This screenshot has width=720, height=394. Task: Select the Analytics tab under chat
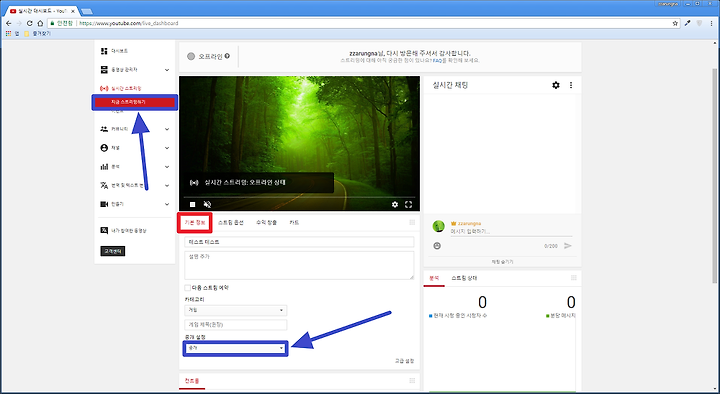pyautogui.click(x=434, y=278)
